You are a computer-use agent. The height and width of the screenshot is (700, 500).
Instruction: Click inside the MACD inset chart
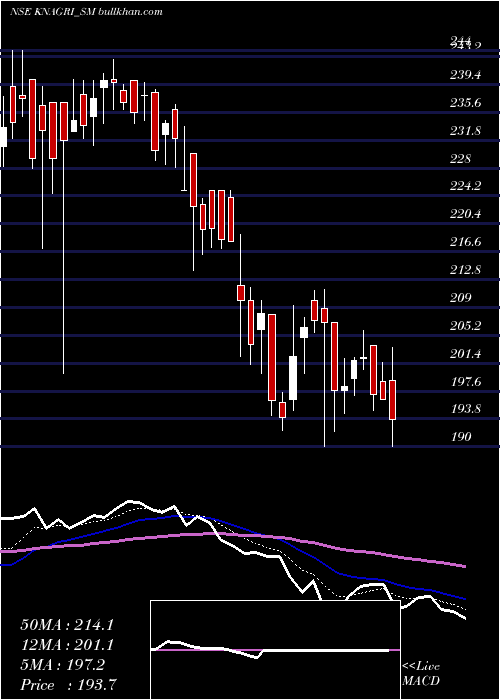[x=275, y=650]
